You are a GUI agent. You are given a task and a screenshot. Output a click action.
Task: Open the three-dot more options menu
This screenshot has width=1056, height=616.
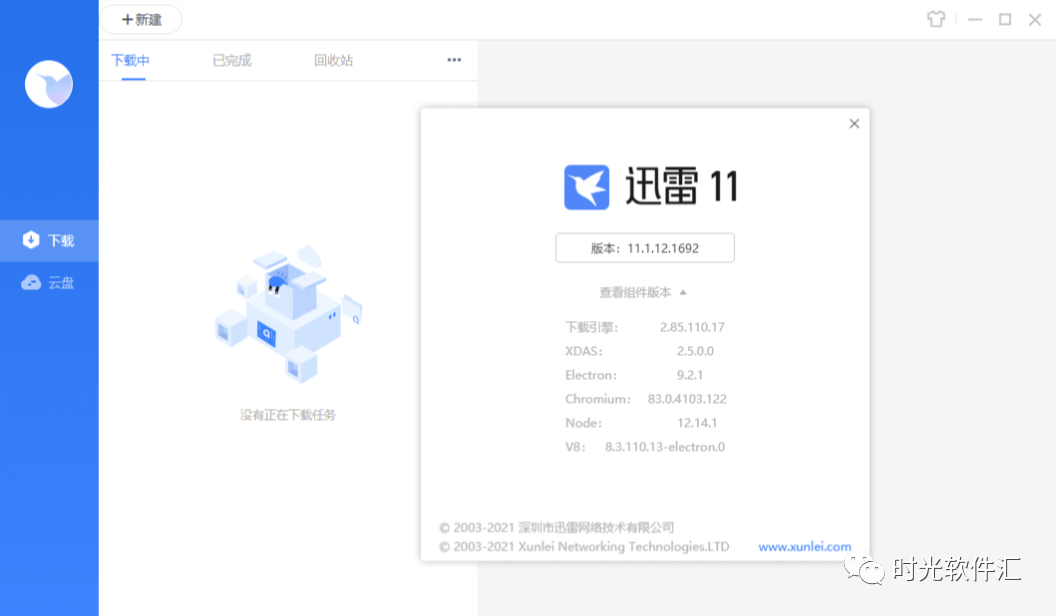(x=455, y=60)
